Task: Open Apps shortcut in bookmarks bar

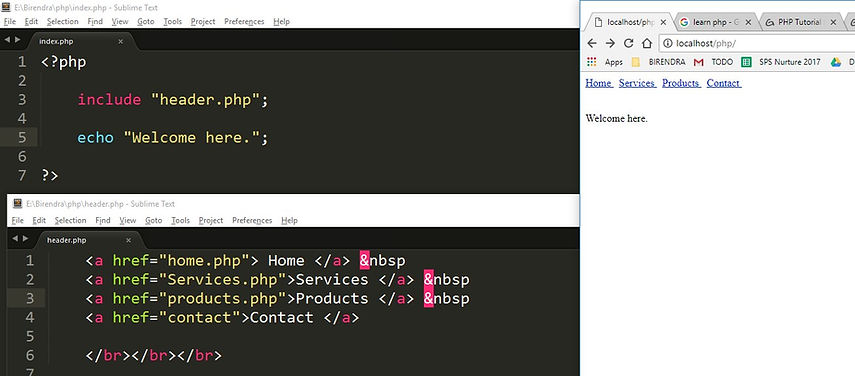Action: click(605, 62)
